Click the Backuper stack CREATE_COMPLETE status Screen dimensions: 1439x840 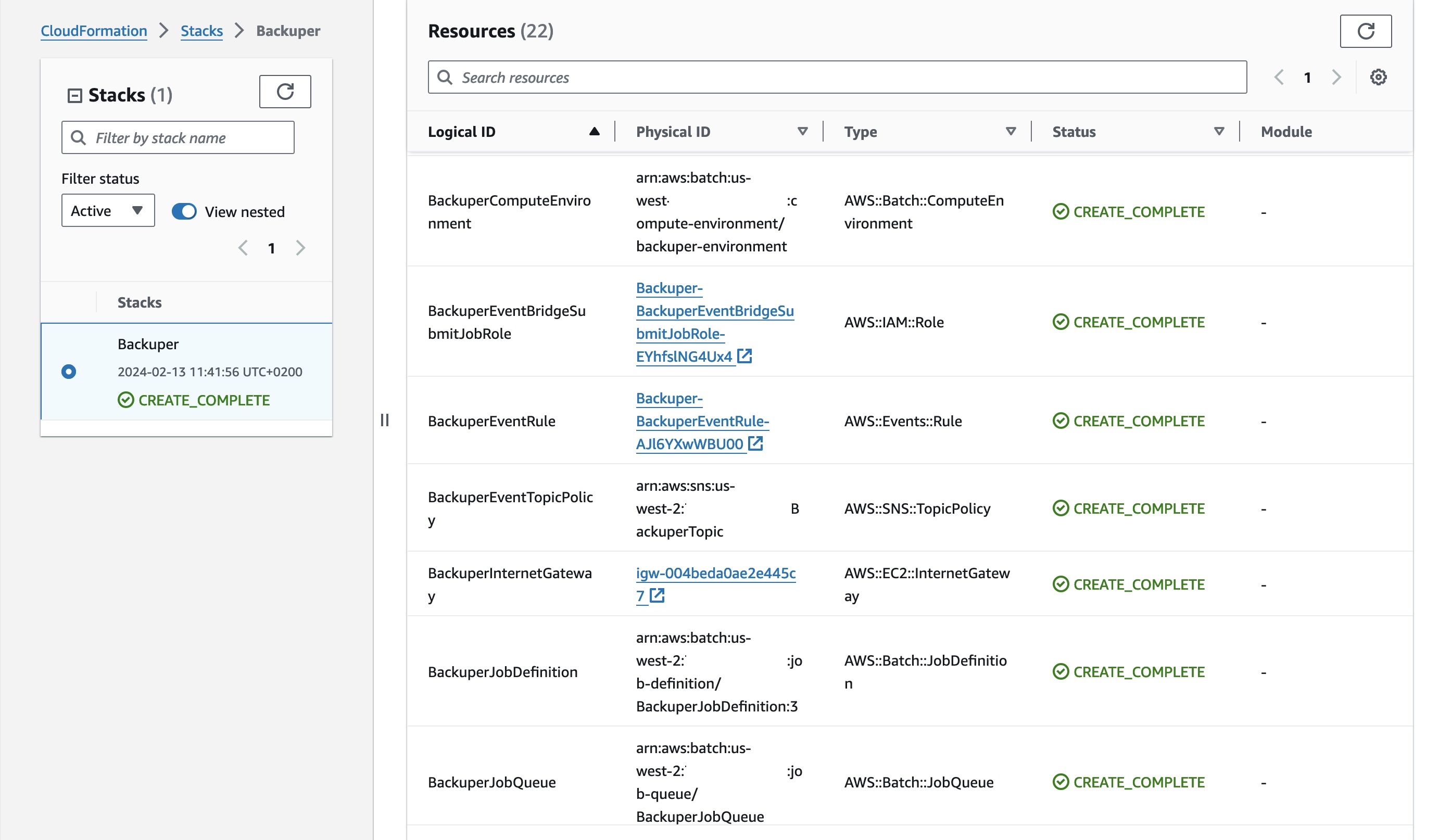pyautogui.click(x=194, y=400)
